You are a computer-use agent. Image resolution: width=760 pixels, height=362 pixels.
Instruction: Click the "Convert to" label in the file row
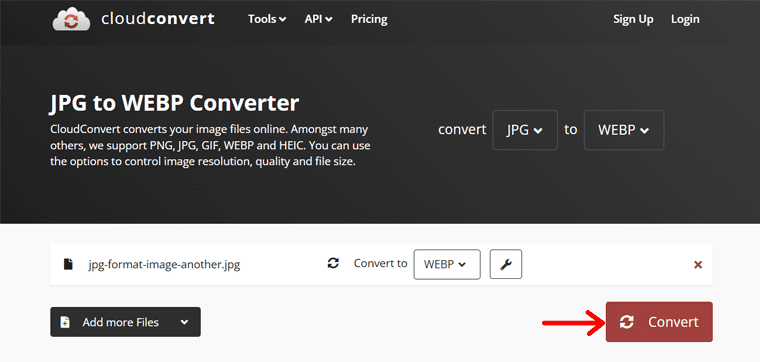click(380, 263)
